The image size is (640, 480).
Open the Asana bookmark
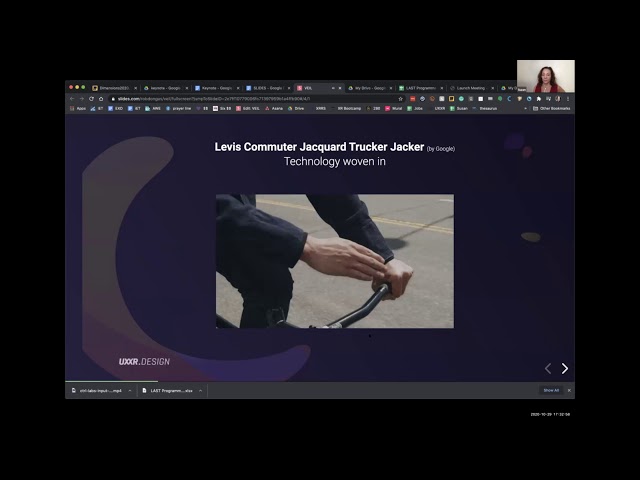[x=274, y=109]
